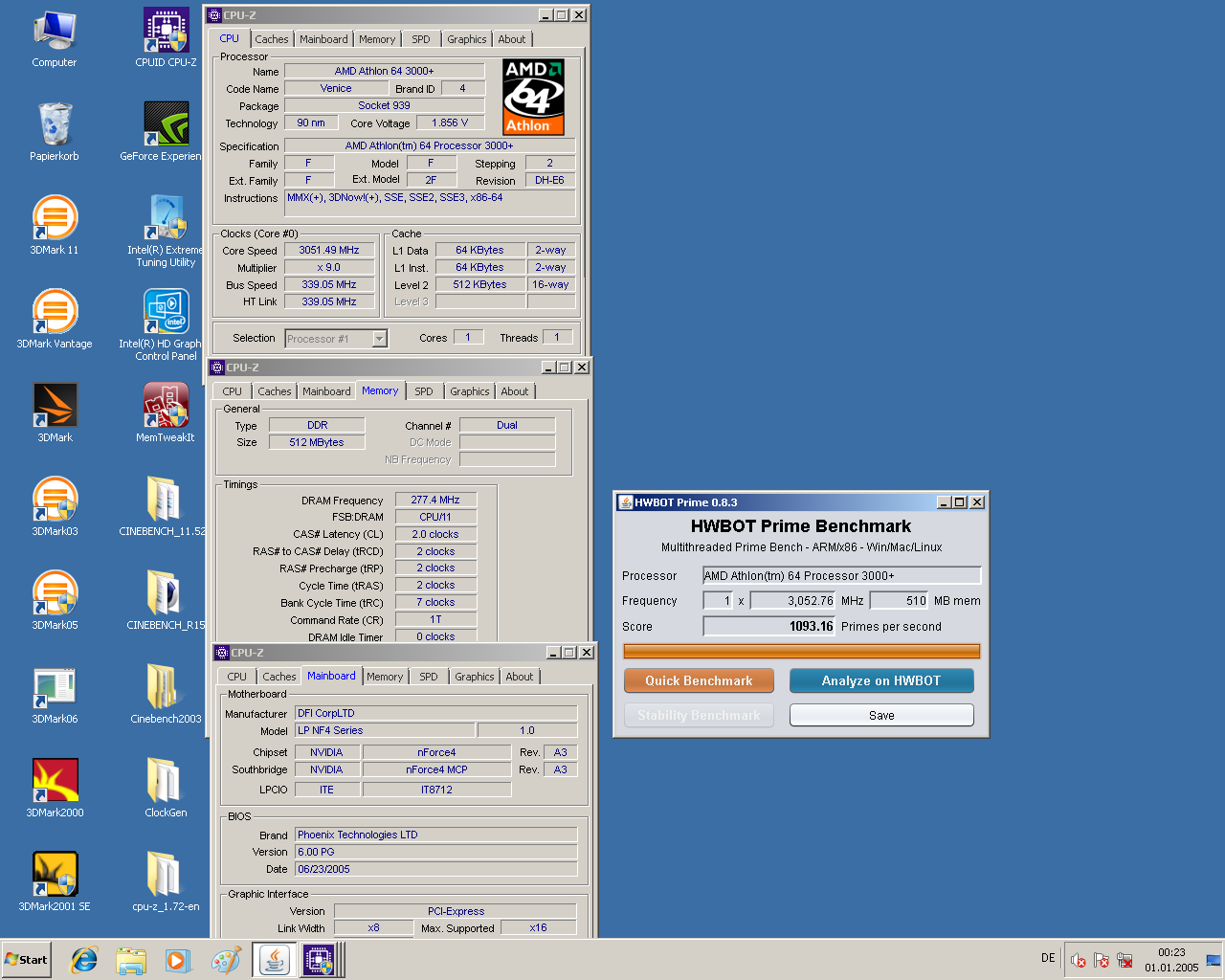Click Chipset value nForce4

point(436,752)
